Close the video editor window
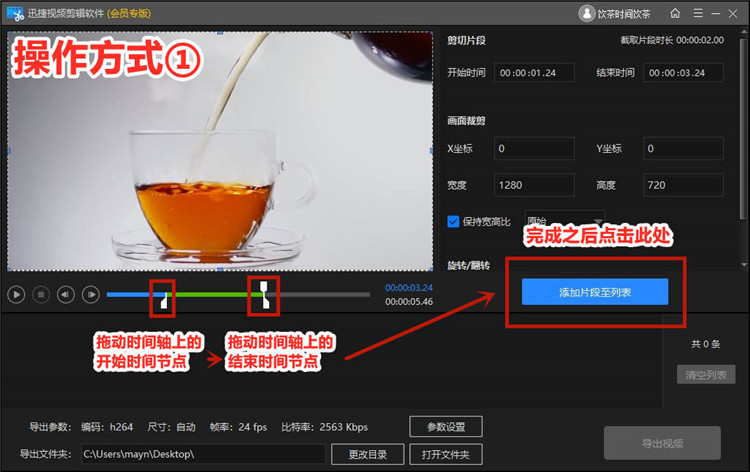 coord(733,14)
